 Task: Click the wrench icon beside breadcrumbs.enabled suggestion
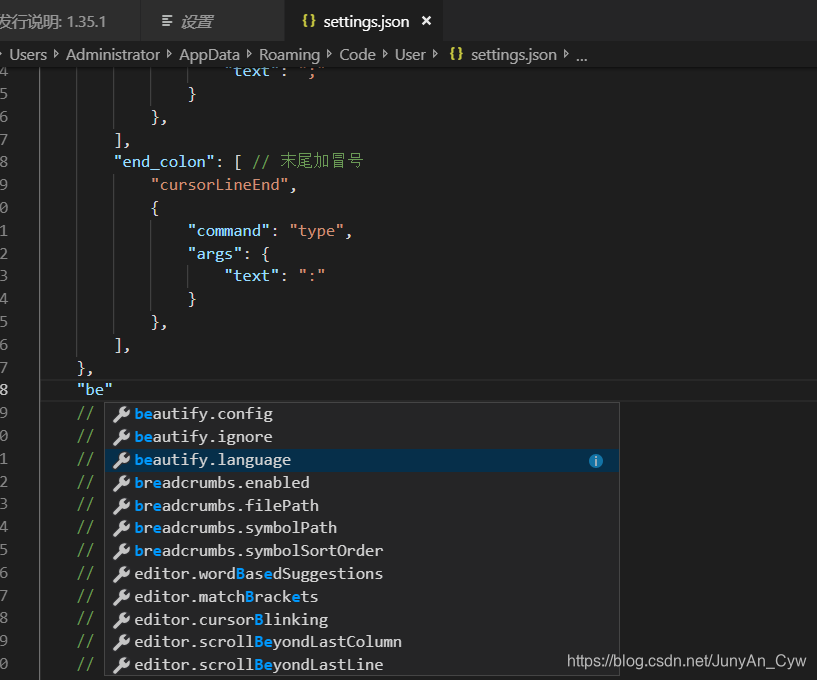122,482
